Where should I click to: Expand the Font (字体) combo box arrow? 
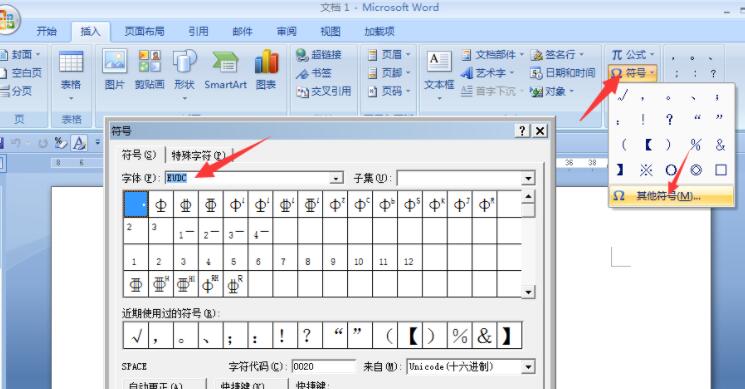336,178
